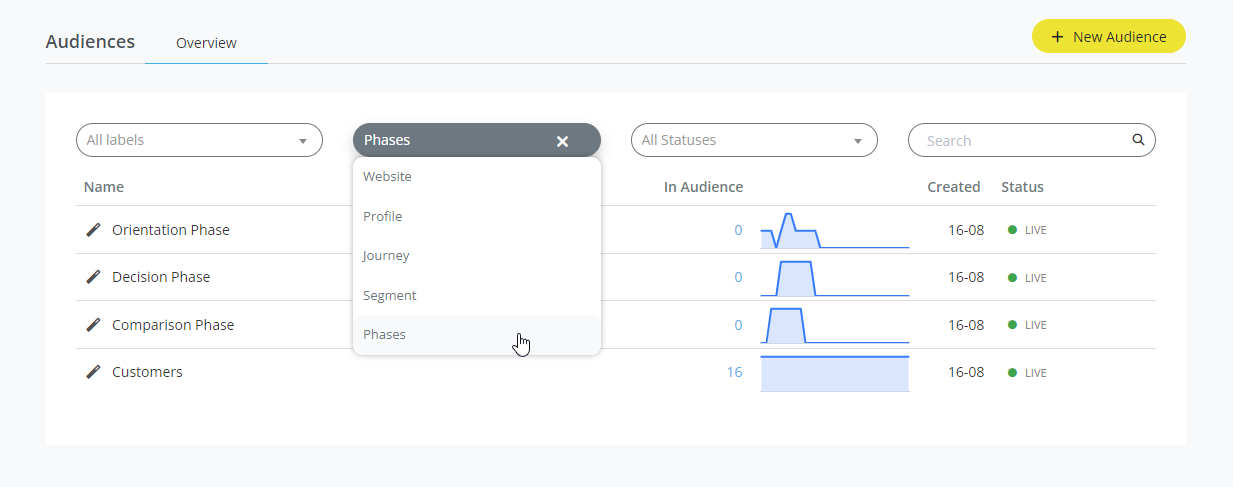Open the Customers audience
The image size is (1233, 487).
click(x=147, y=372)
